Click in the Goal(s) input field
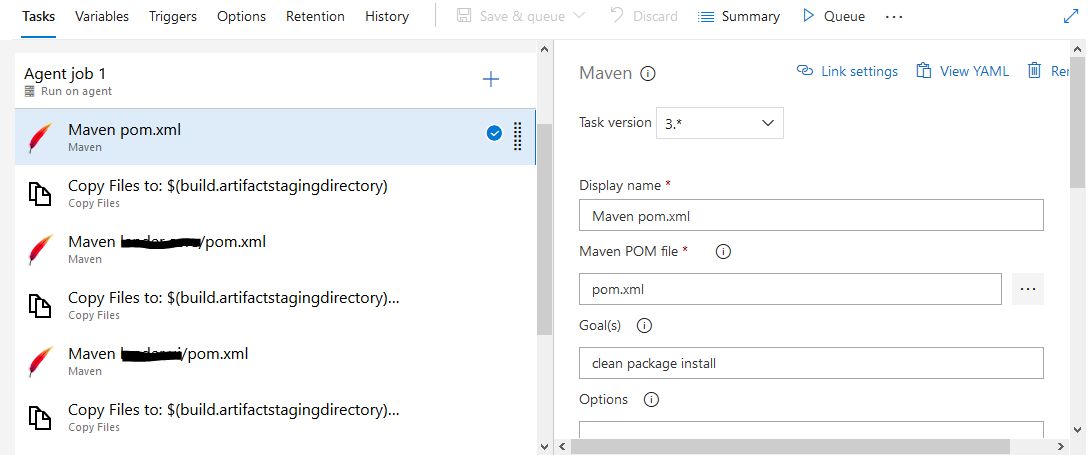 811,363
